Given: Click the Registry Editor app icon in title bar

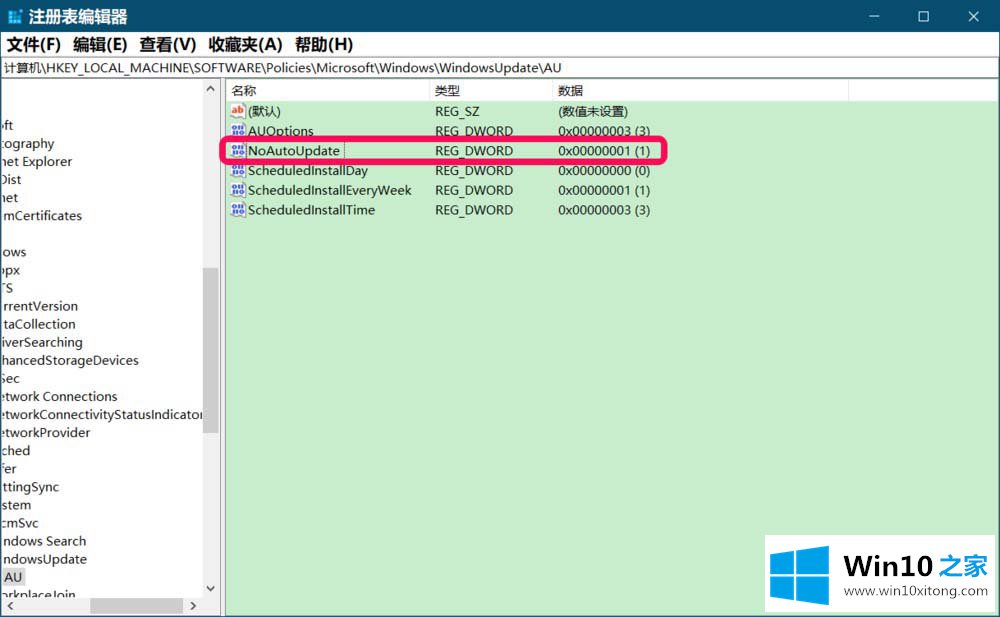Looking at the screenshot, I should pos(15,17).
